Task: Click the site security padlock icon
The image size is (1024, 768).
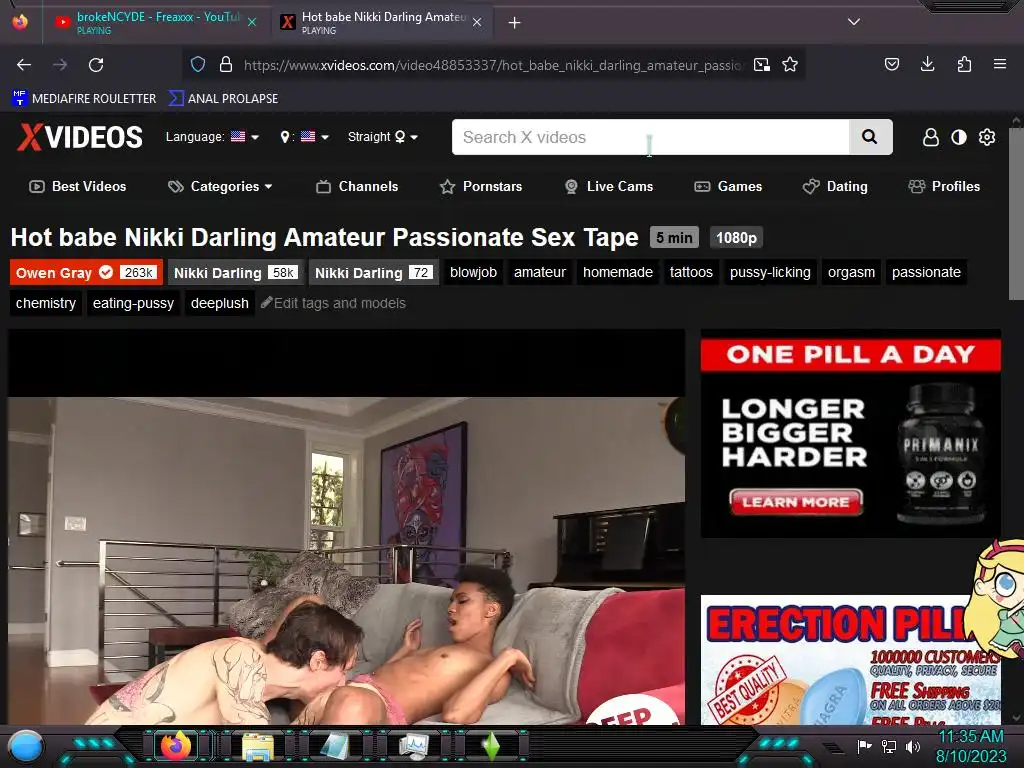Action: tap(226, 65)
